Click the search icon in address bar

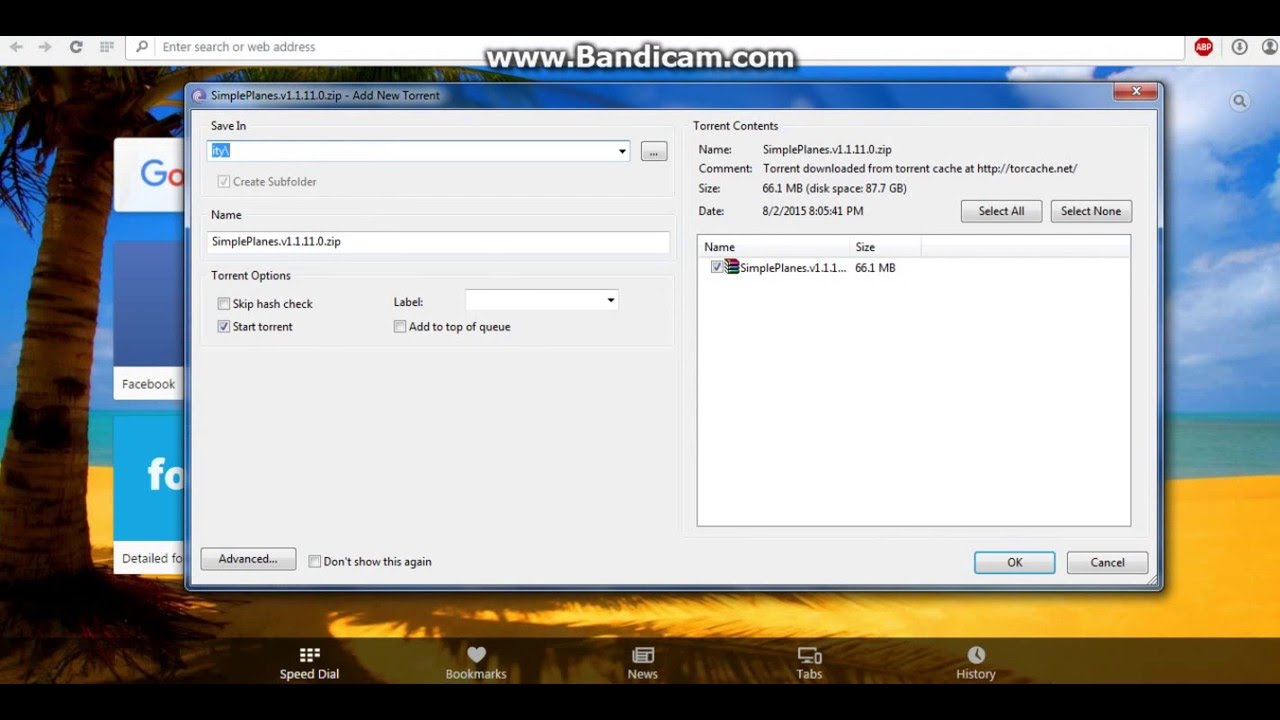(x=142, y=47)
